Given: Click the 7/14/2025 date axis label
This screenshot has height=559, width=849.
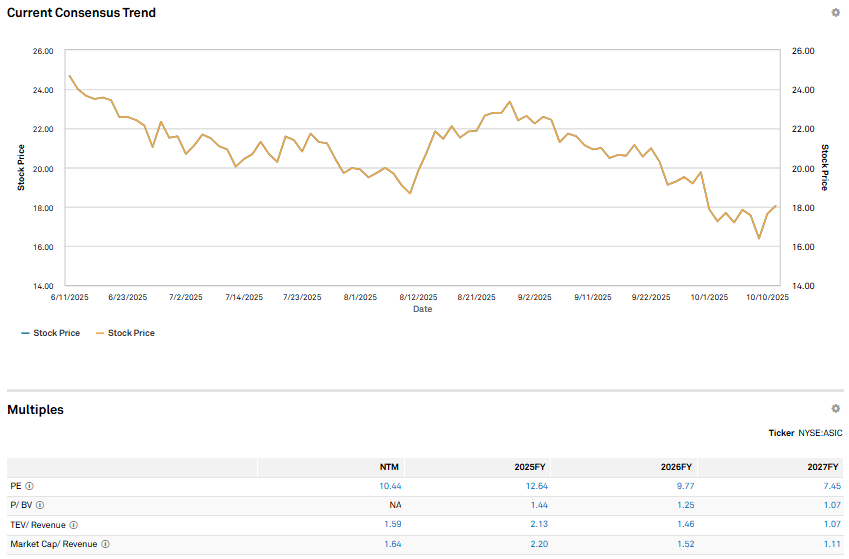Looking at the screenshot, I should pyautogui.click(x=244, y=297).
